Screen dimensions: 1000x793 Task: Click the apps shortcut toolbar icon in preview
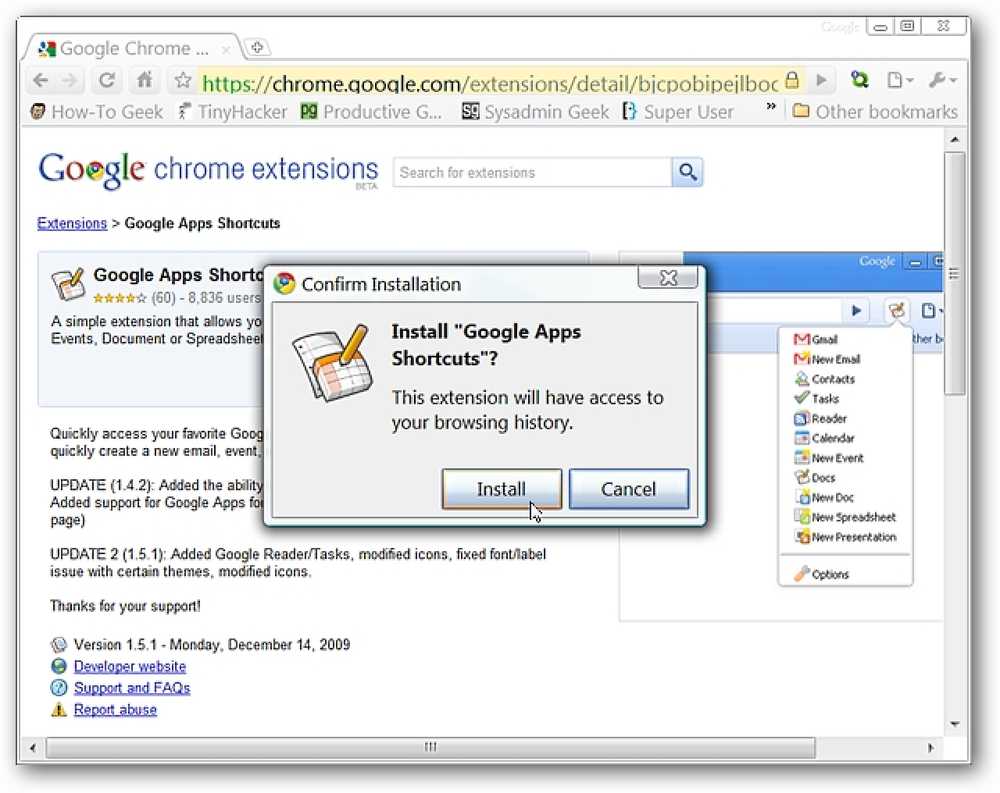click(897, 311)
